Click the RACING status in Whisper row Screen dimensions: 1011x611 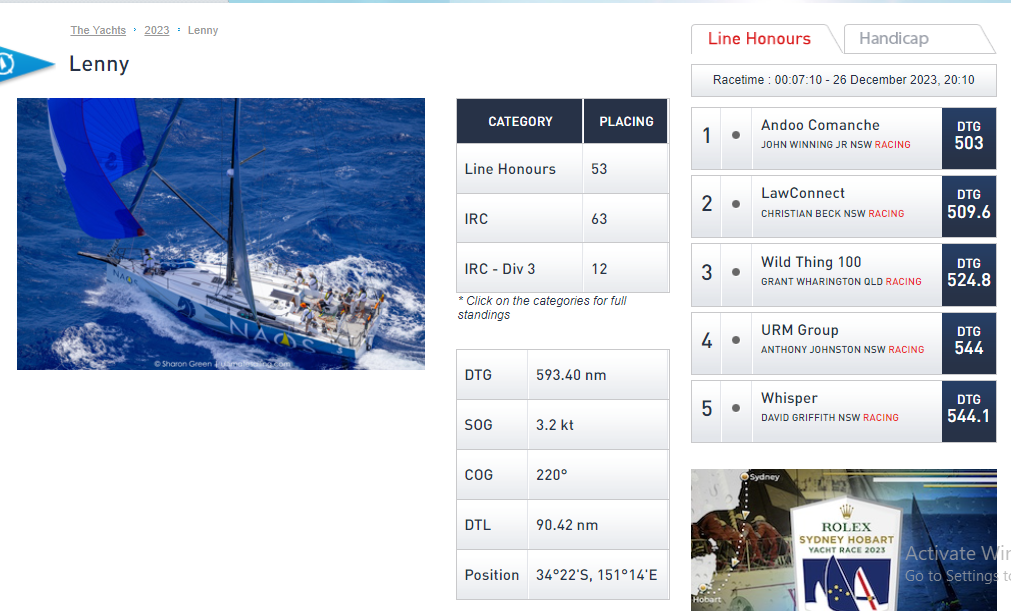click(881, 418)
